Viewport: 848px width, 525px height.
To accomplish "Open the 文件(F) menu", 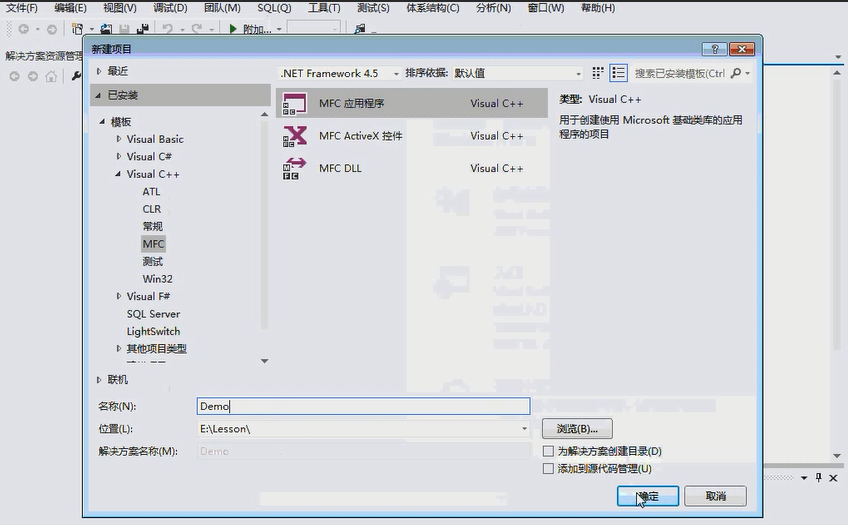I will point(22,8).
